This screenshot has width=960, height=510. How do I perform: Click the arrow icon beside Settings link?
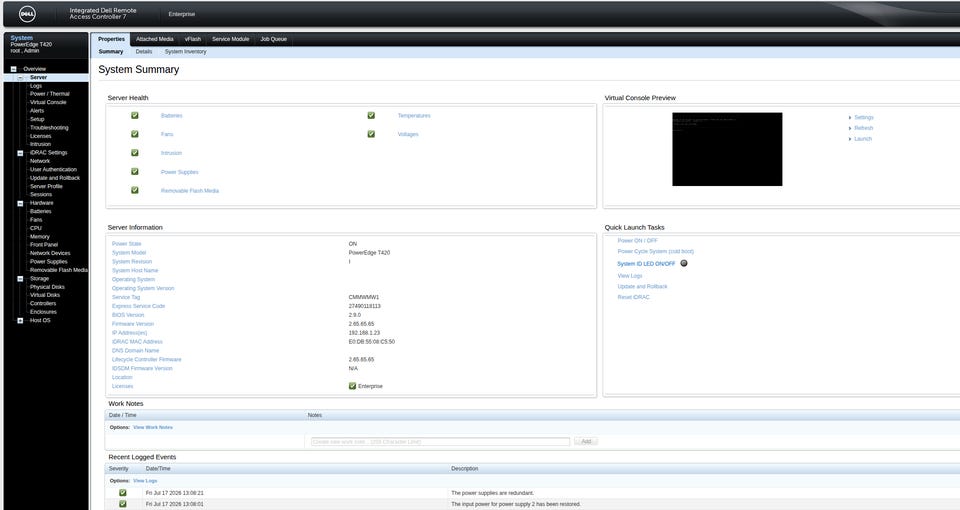pyautogui.click(x=850, y=118)
